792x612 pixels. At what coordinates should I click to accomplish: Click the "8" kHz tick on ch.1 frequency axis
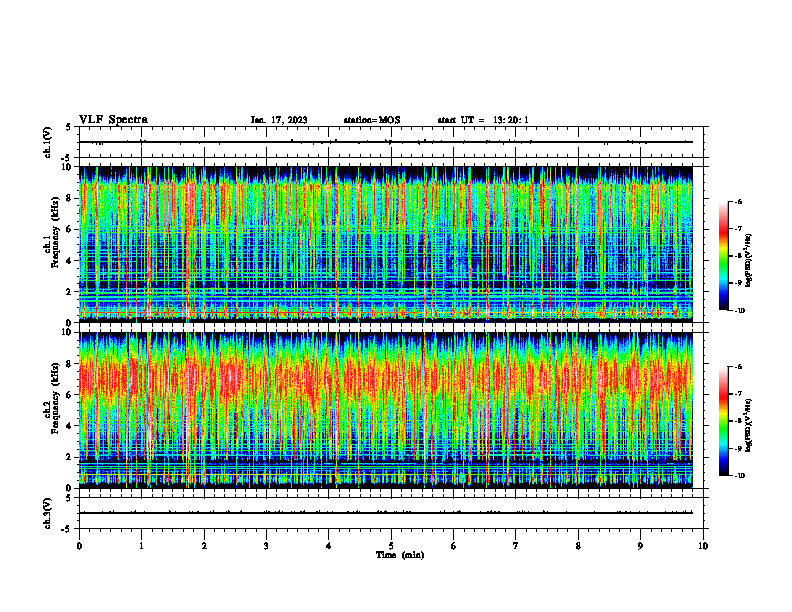click(71, 198)
